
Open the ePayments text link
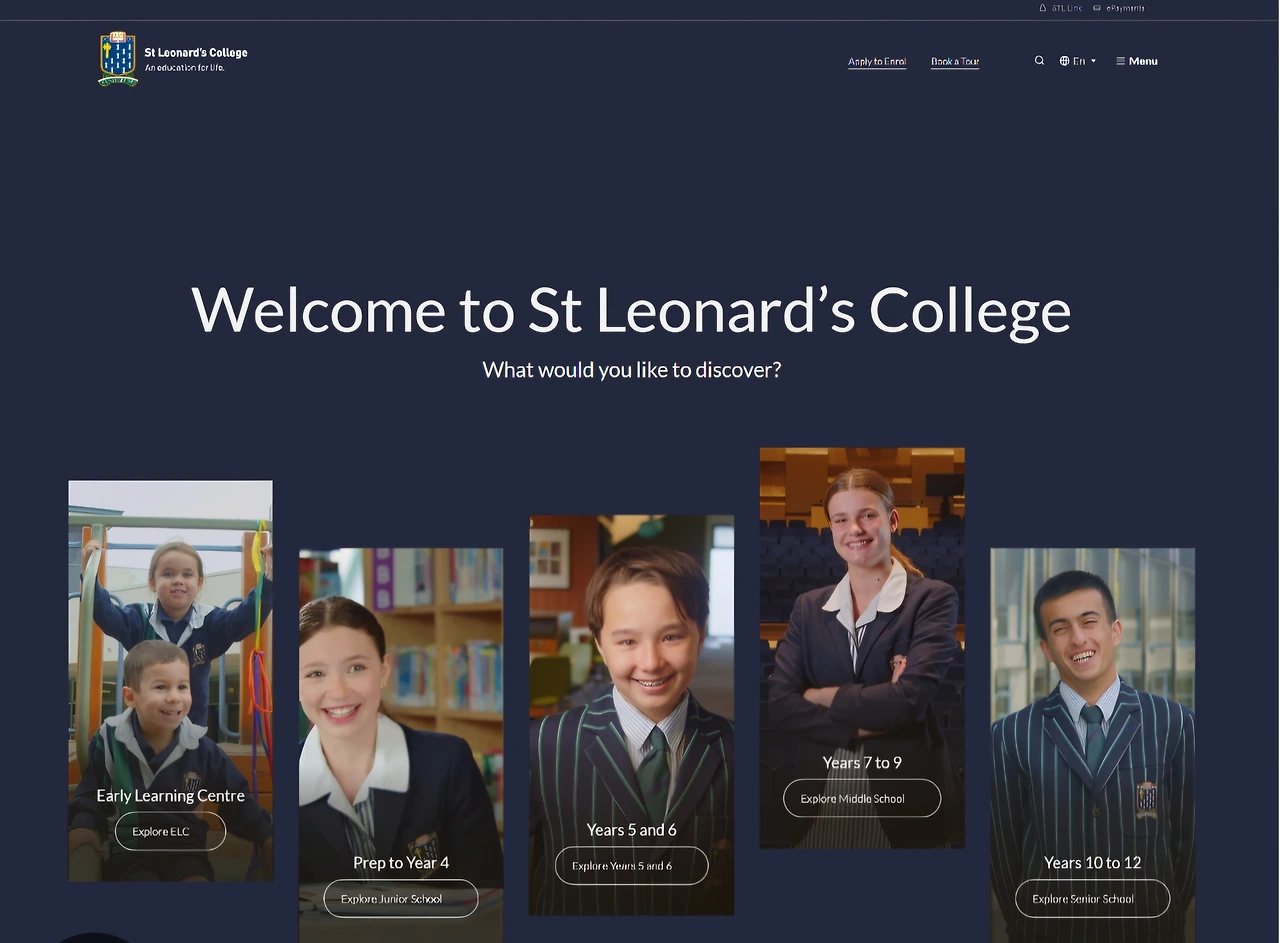[1125, 8]
